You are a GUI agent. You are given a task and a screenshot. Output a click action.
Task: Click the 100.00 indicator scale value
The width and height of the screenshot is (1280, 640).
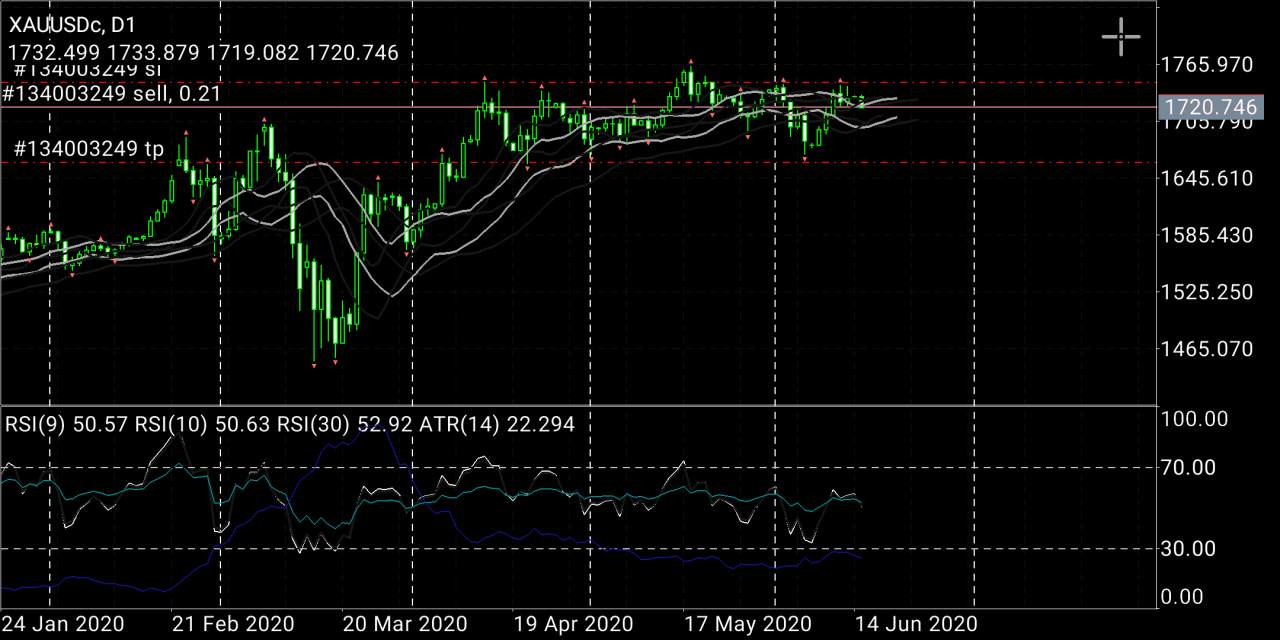click(x=1196, y=419)
